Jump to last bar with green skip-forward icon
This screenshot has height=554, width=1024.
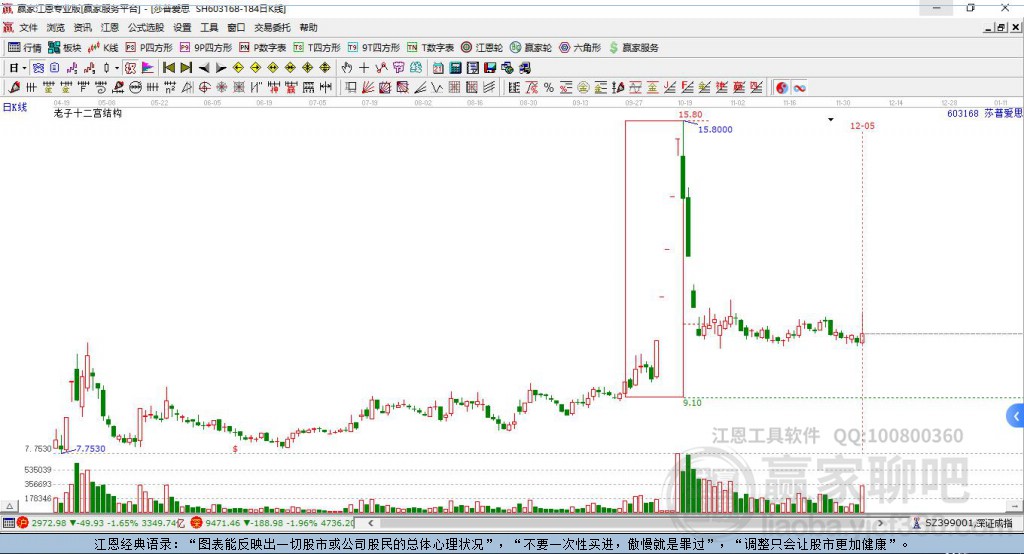[x=186, y=68]
